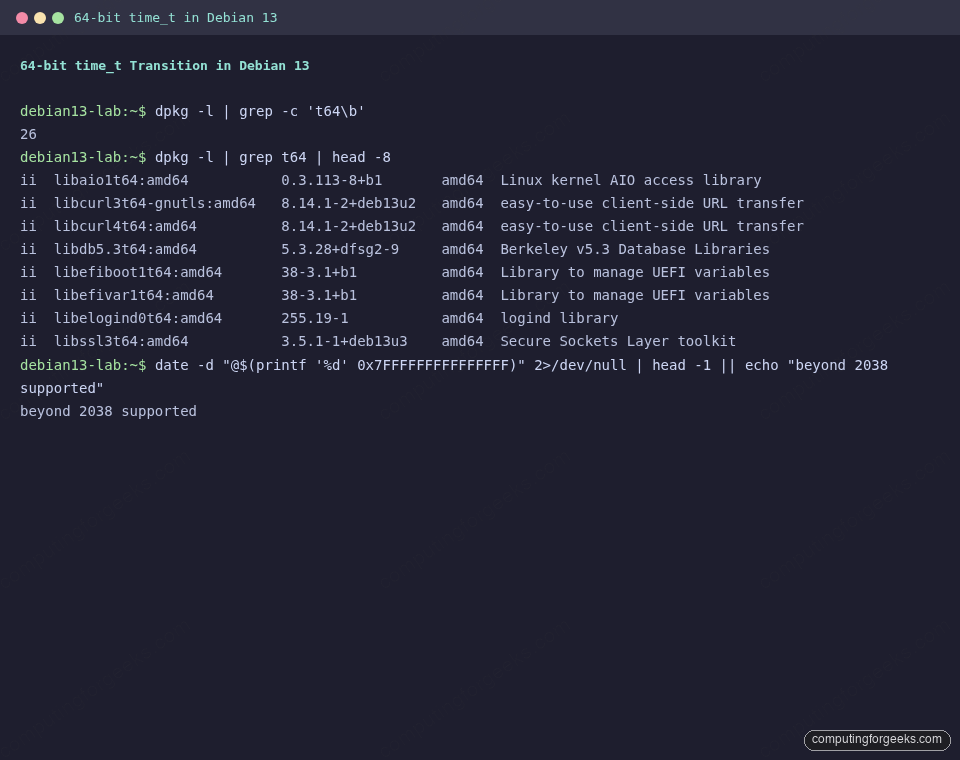The image size is (960, 760).
Task: Select the libssl3t64 Secure Sockets line
Action: 118,341
